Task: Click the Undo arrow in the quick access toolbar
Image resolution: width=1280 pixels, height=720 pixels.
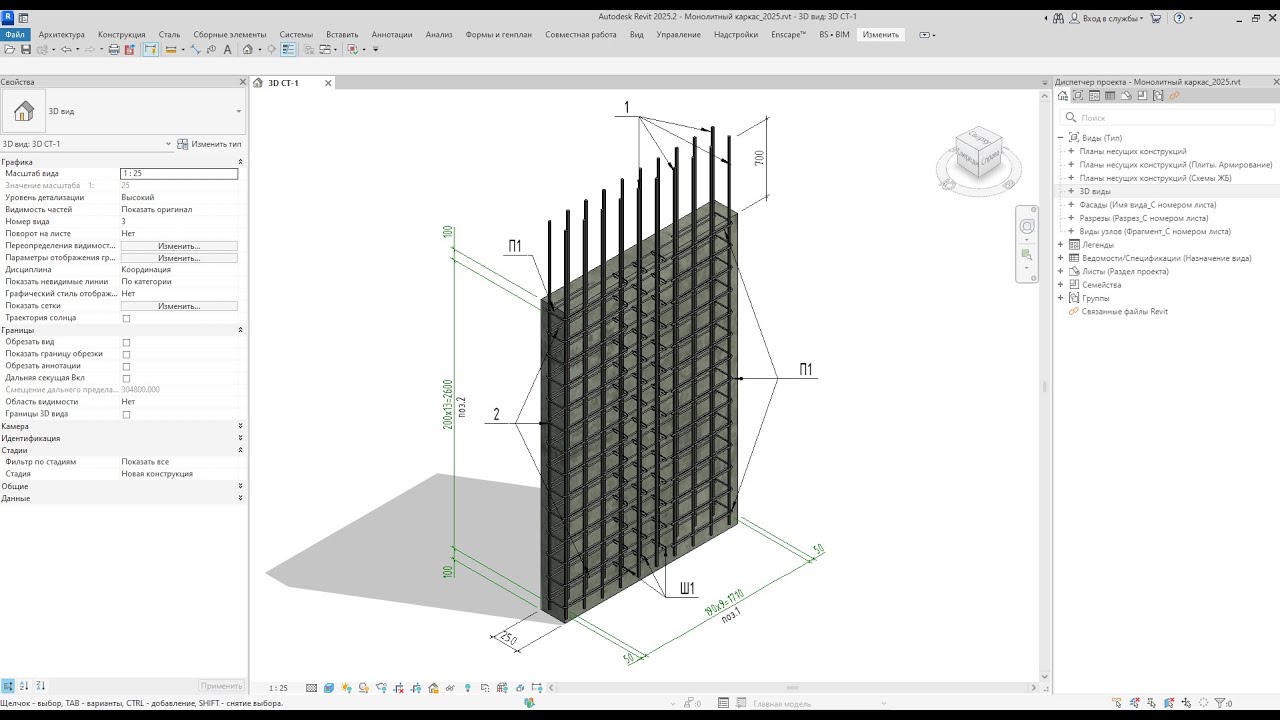Action: pos(66,49)
